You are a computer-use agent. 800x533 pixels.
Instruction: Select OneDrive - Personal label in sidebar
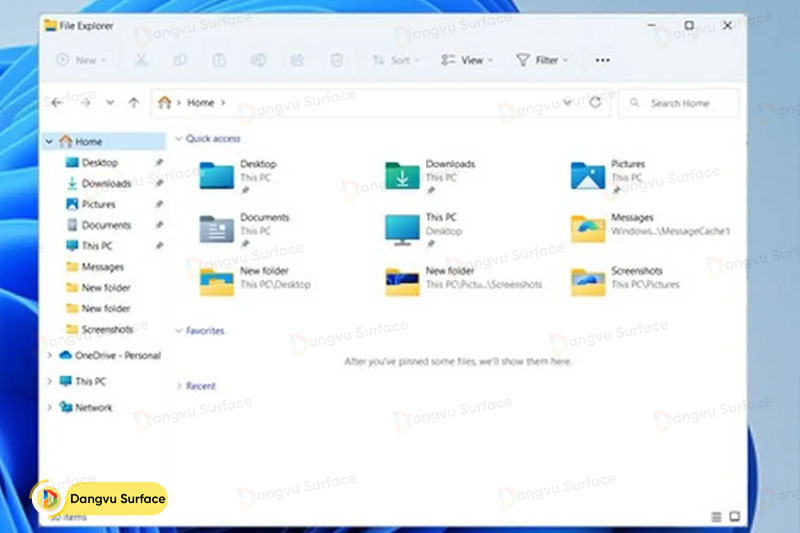[x=118, y=356]
